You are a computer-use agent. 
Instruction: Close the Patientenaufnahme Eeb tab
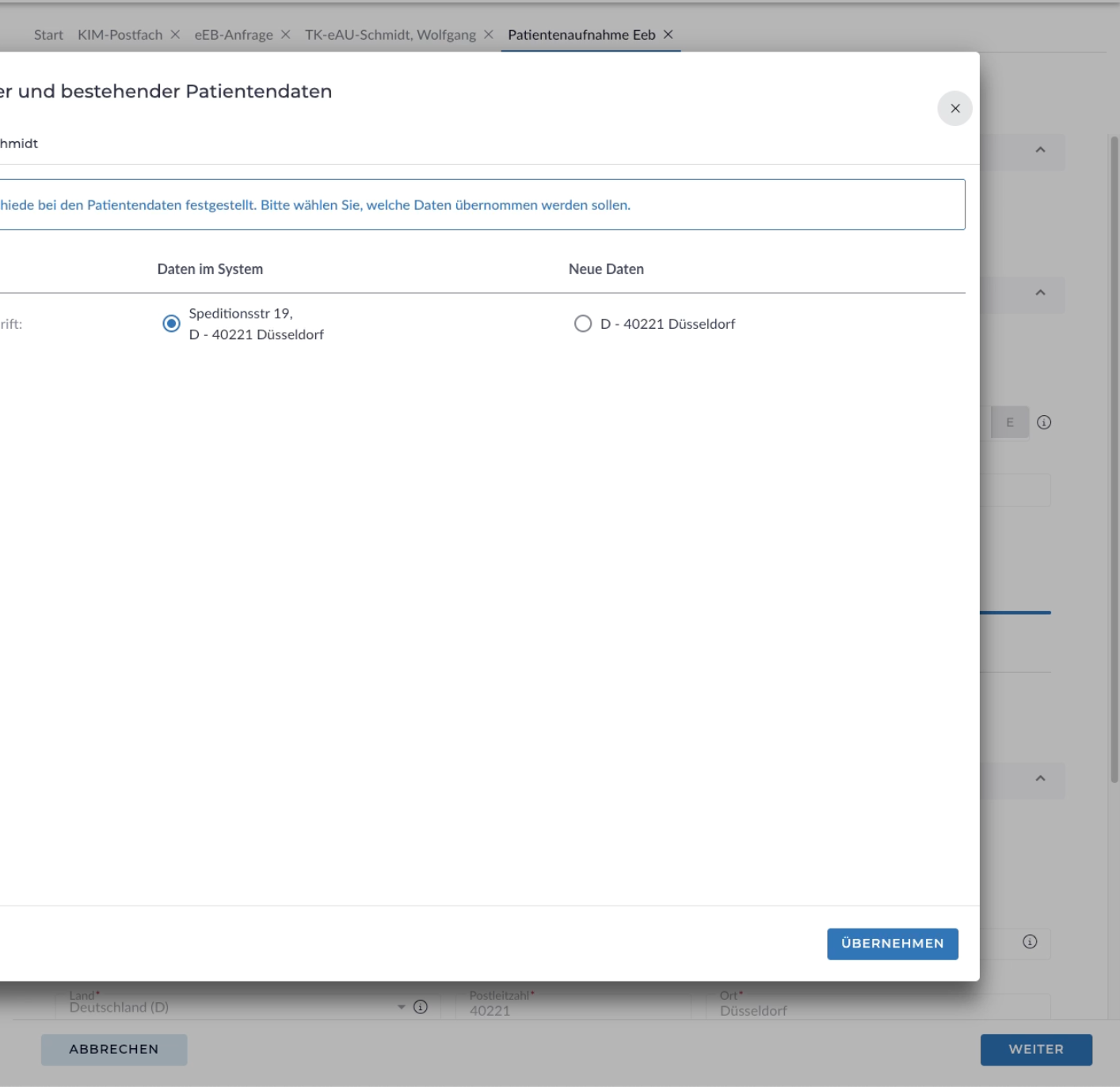[669, 35]
